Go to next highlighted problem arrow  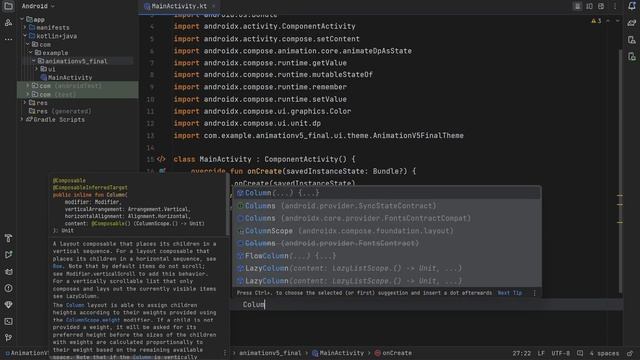coord(617,21)
